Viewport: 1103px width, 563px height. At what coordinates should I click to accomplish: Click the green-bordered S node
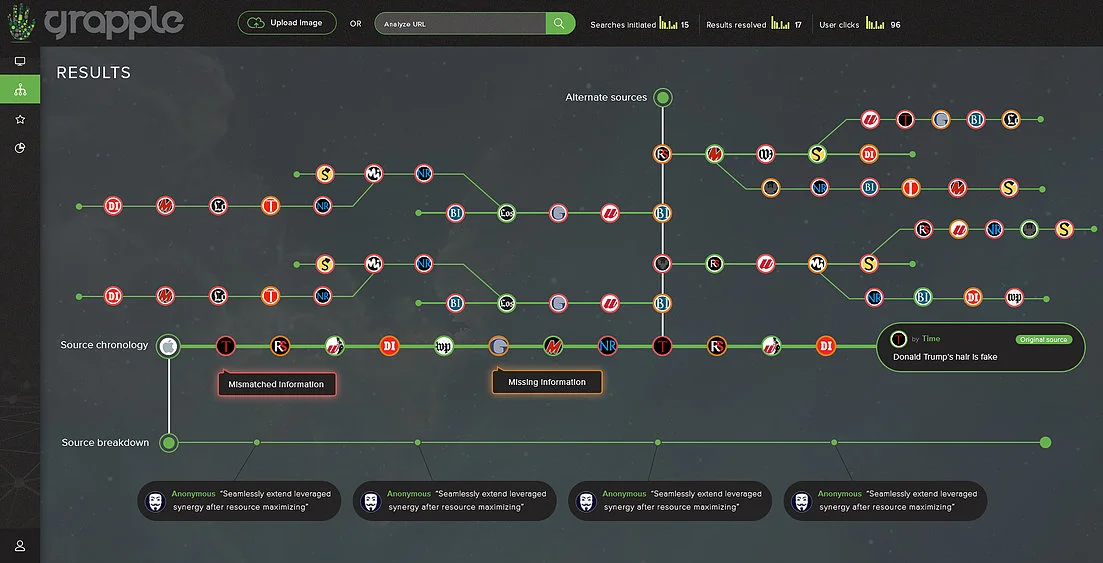coord(817,154)
